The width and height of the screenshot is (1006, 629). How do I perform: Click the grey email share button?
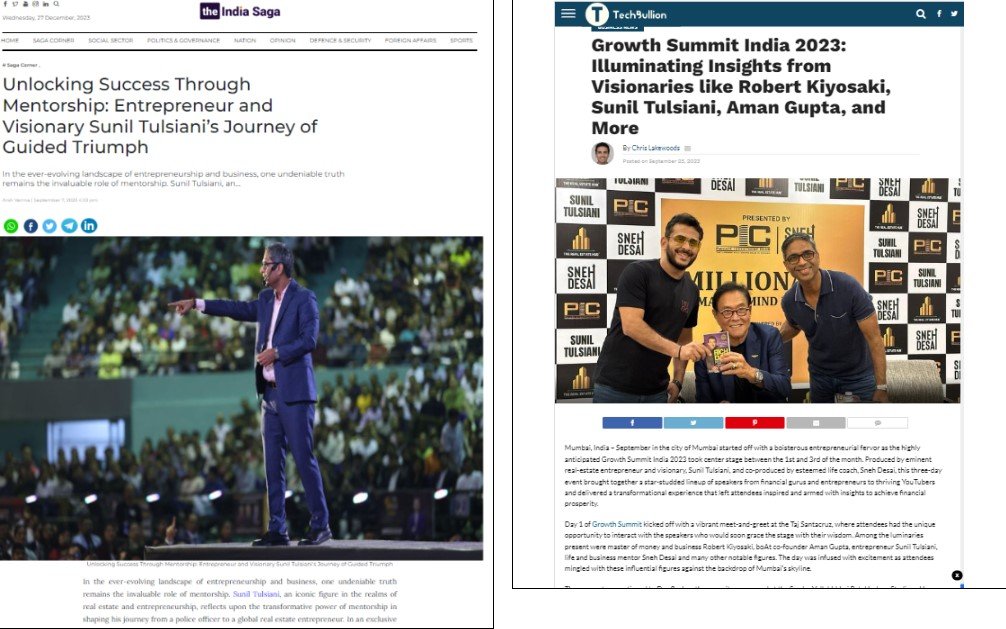[816, 423]
